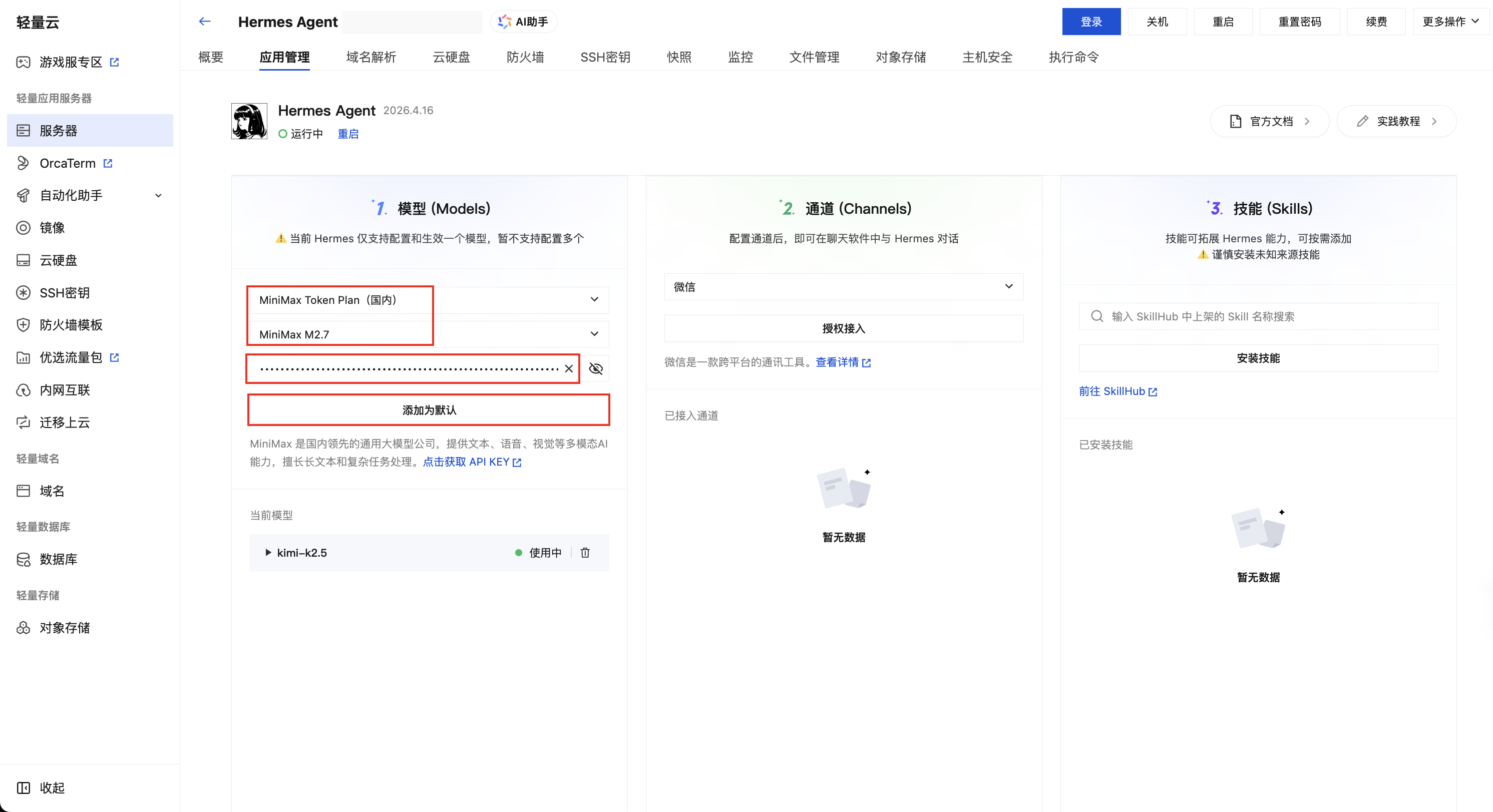Open 镜像 in the sidebar

(52, 228)
